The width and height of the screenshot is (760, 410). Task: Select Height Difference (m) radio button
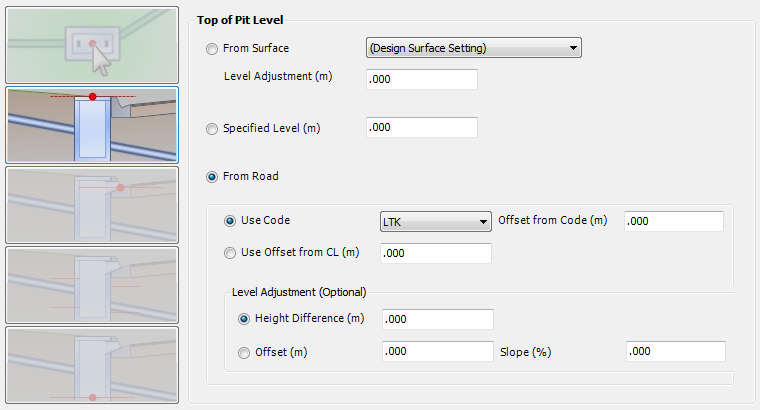click(244, 319)
